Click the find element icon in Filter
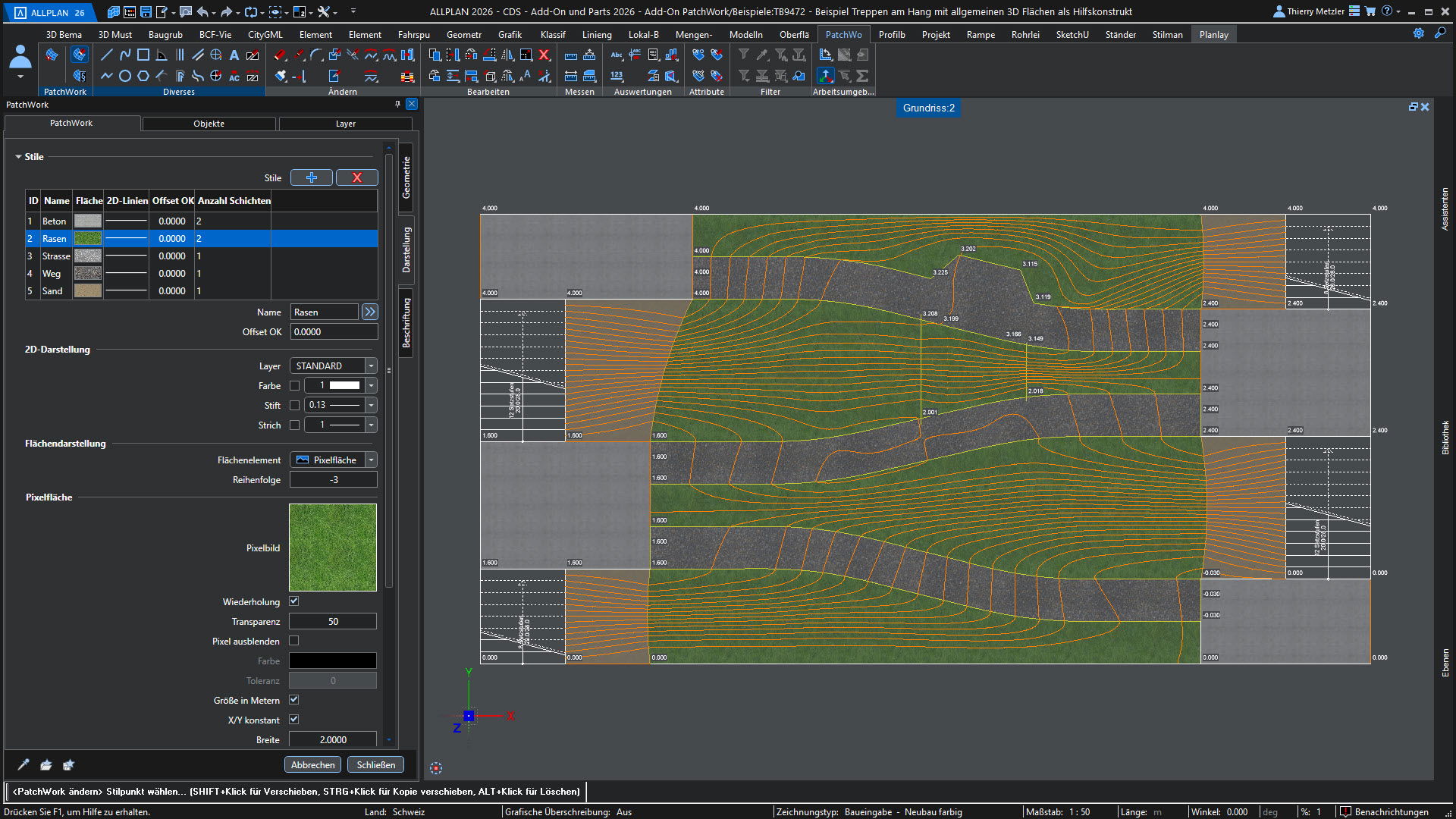Image resolution: width=1456 pixels, height=819 pixels. tap(799, 76)
